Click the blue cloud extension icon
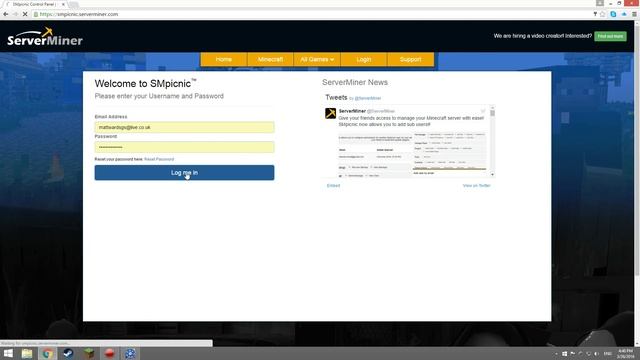Screen dimensions: 640x360 click(624, 14)
